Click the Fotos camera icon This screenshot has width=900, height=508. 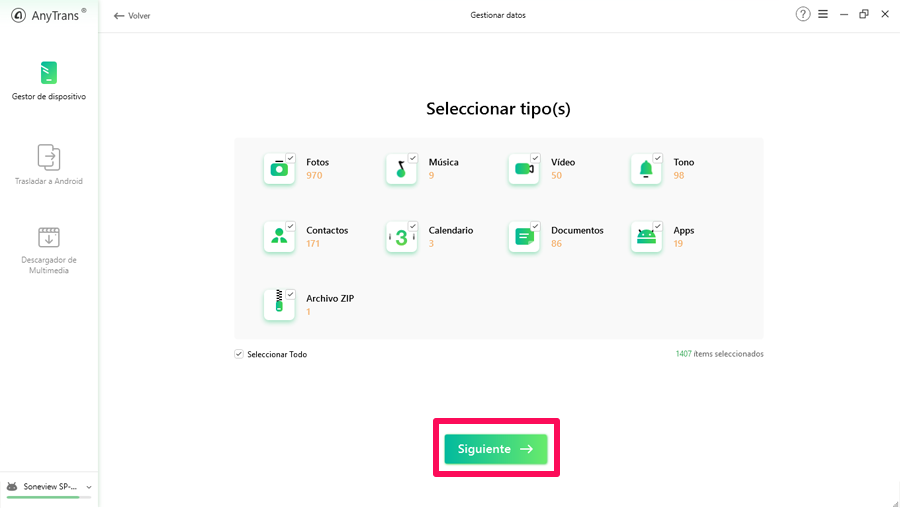click(x=279, y=169)
